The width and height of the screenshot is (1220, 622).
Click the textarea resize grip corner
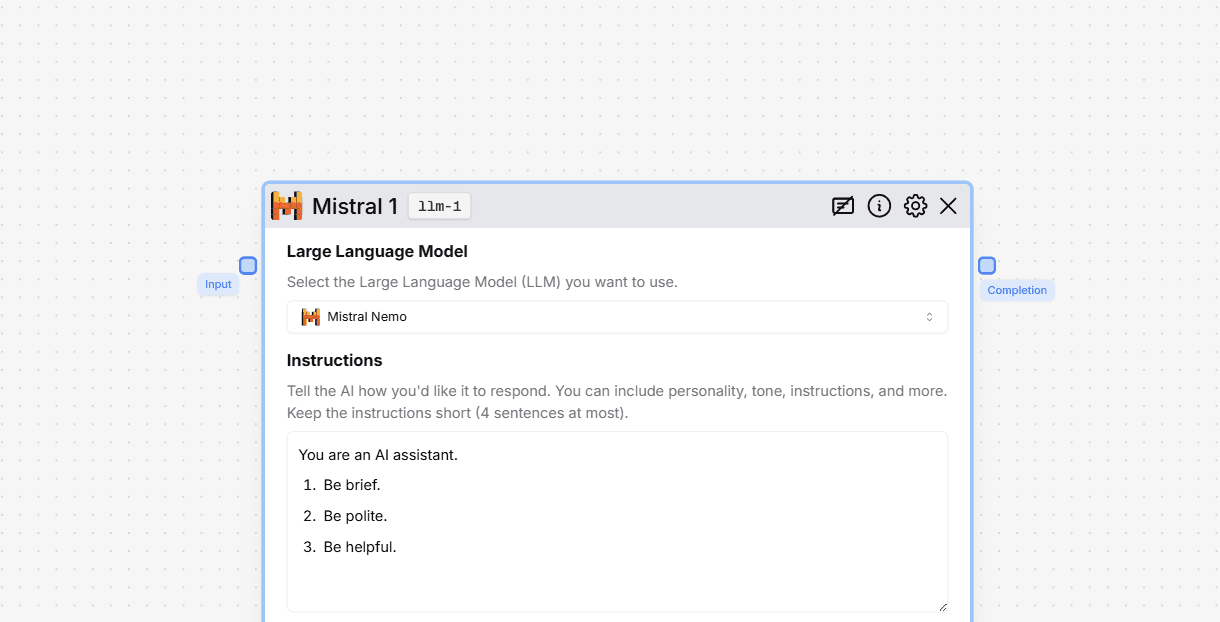(941, 606)
